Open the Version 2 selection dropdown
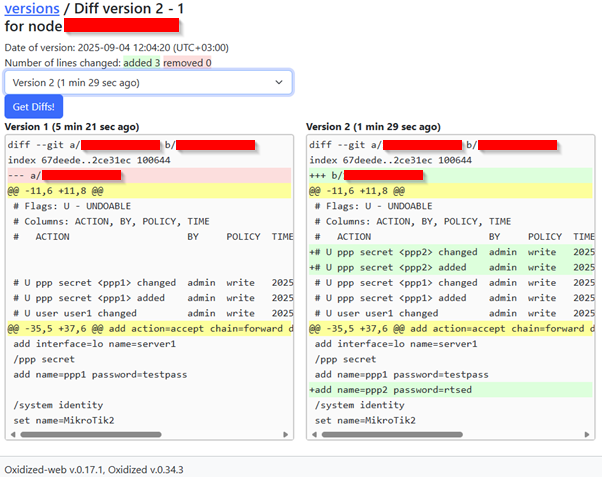The height and width of the screenshot is (477, 602). point(148,83)
